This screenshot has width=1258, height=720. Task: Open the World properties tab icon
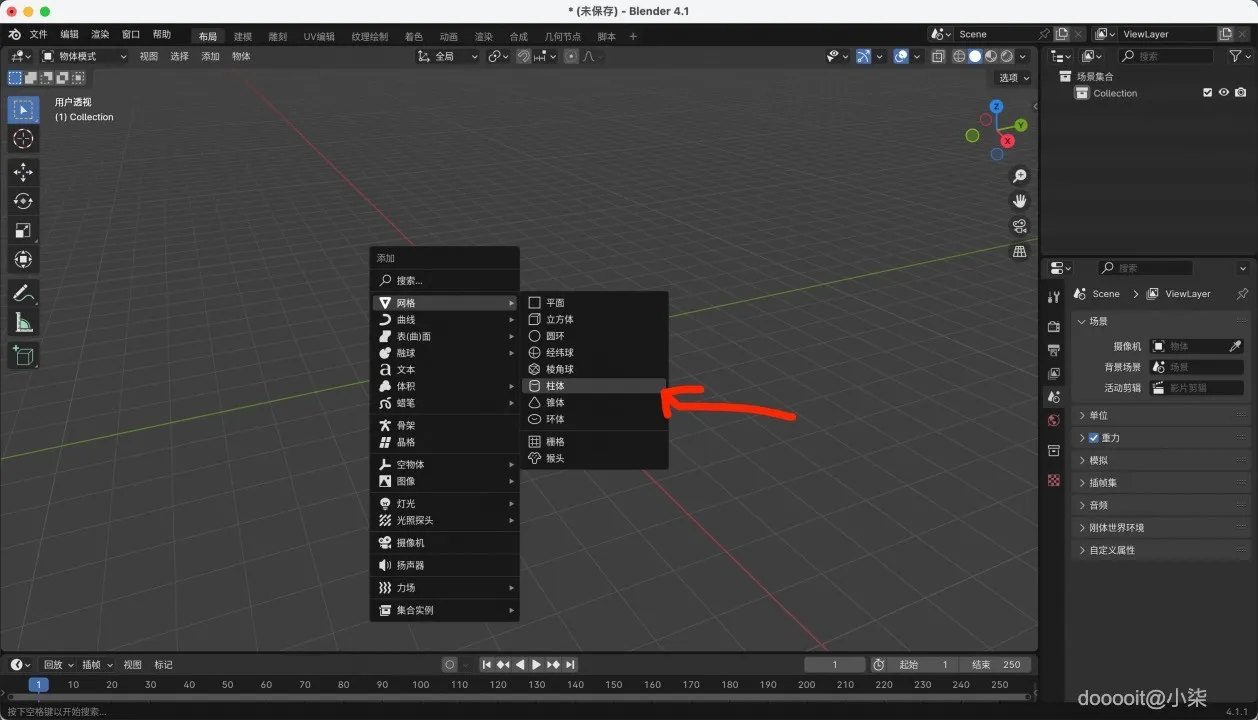pos(1053,421)
